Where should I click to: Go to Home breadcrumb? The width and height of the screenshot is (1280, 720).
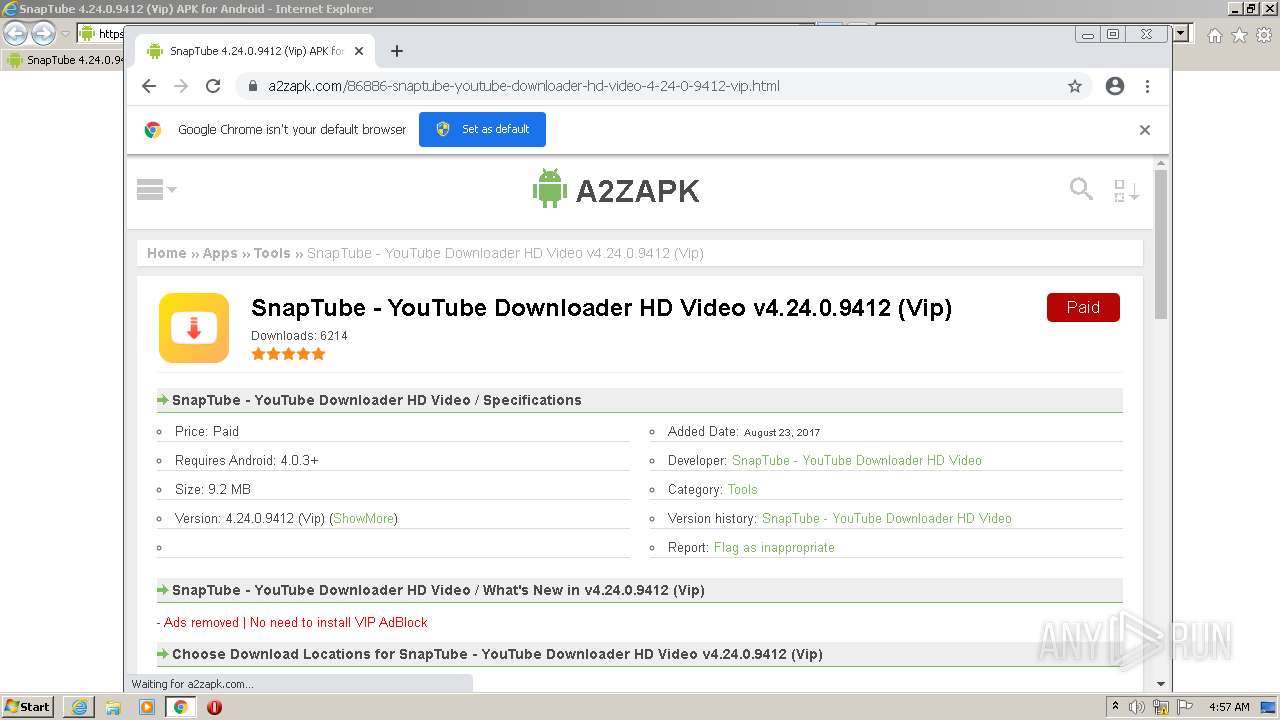pos(166,253)
